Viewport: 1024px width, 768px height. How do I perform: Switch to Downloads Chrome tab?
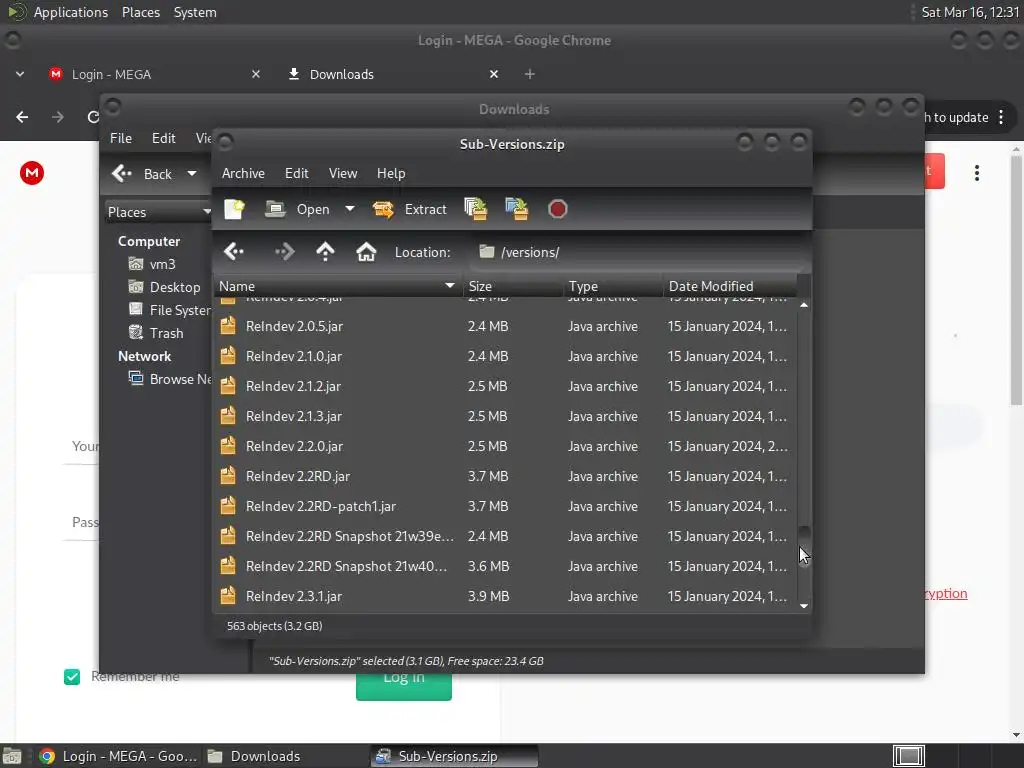pos(392,74)
